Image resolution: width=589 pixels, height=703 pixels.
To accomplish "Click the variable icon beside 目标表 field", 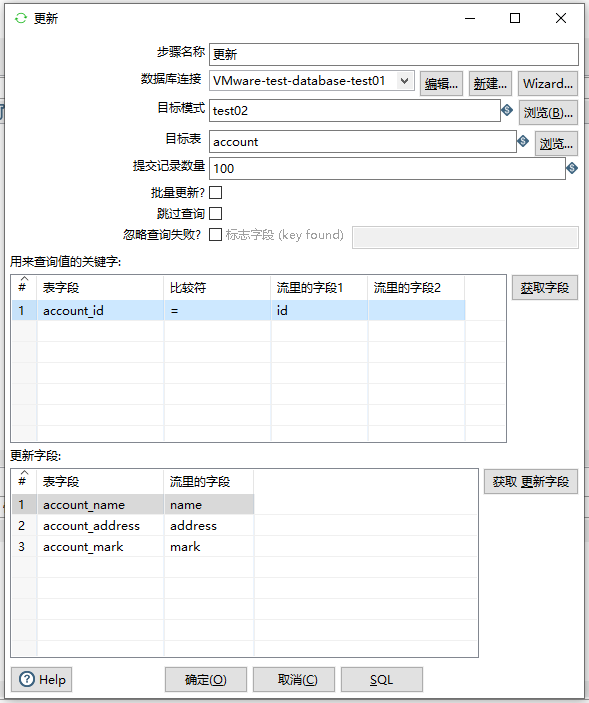I will [523, 141].
